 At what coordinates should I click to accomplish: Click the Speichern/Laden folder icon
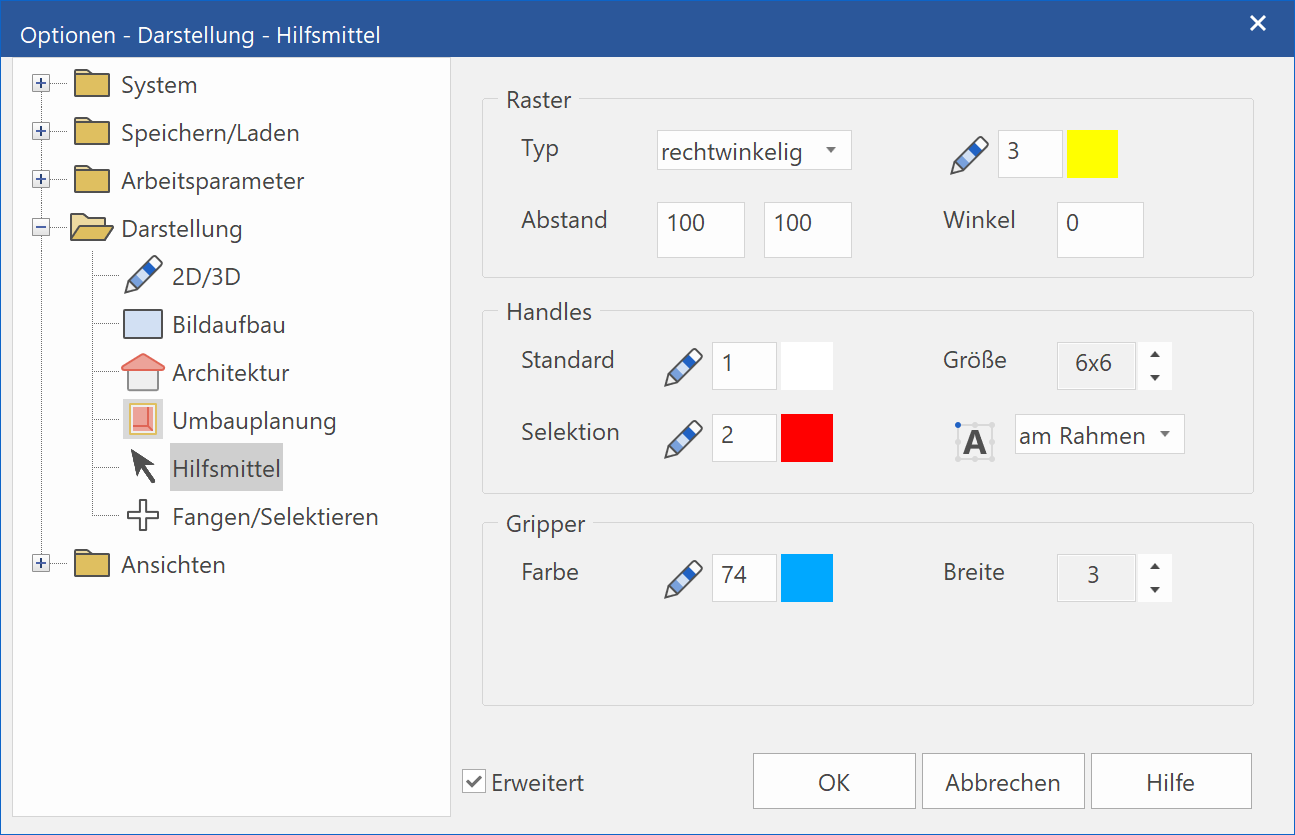(92, 131)
